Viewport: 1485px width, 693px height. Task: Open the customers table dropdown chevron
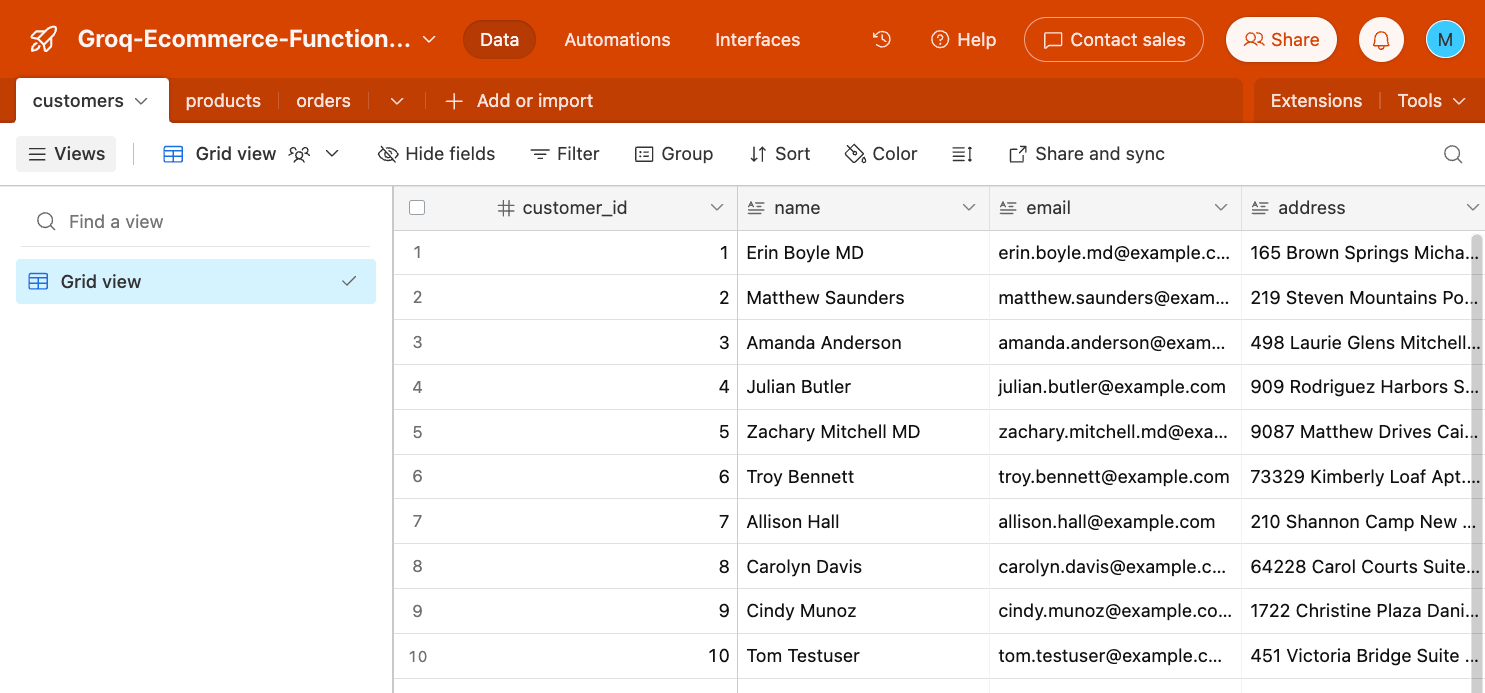coord(140,100)
